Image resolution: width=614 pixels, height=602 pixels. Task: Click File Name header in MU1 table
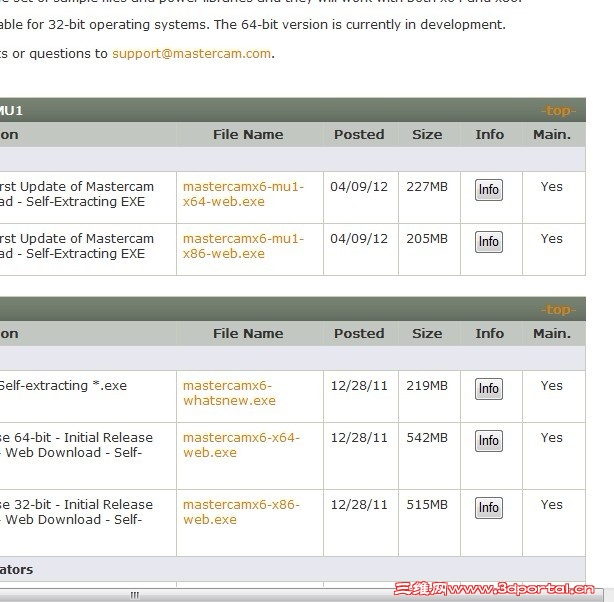click(x=248, y=134)
